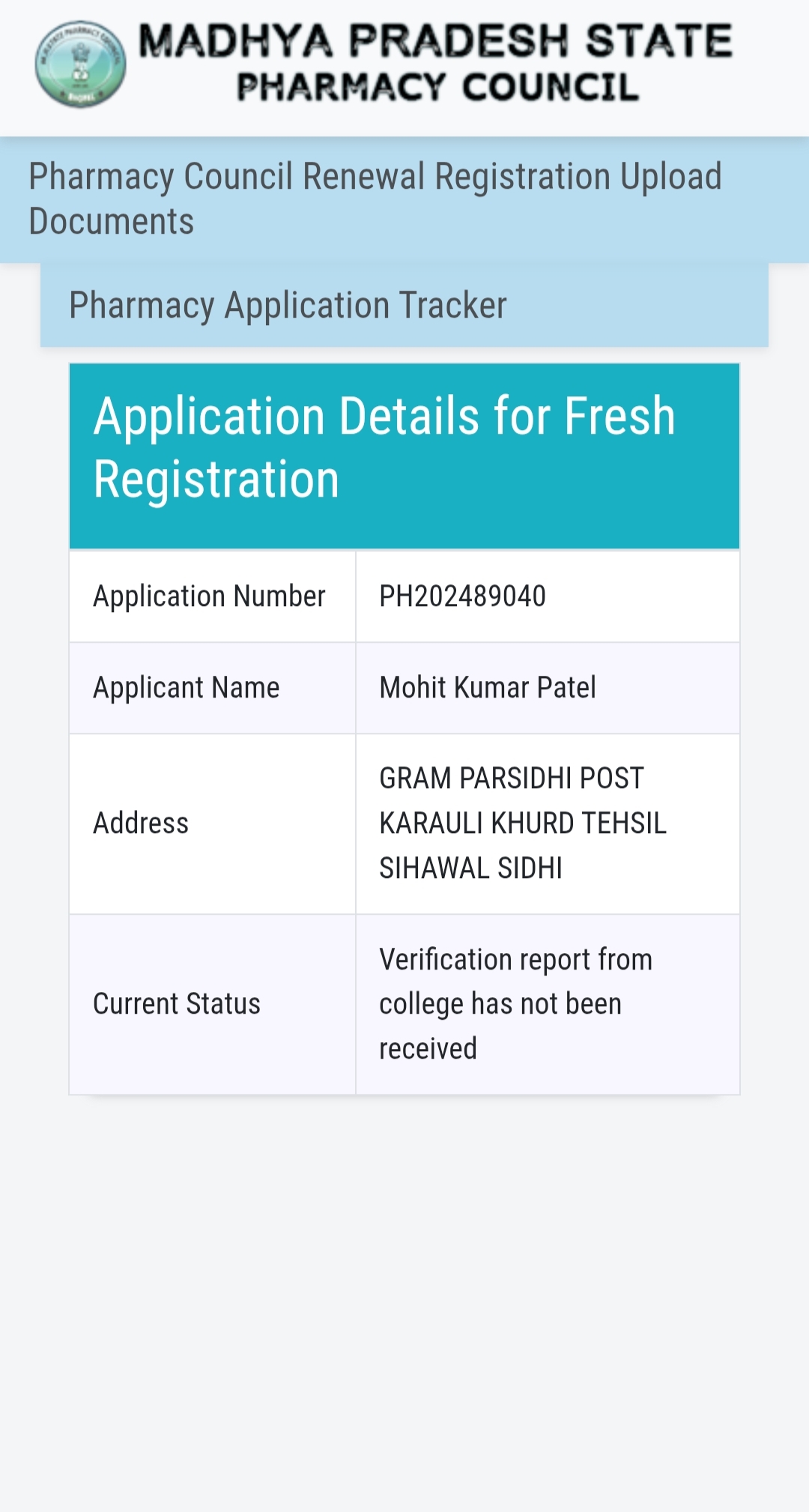The image size is (809, 1512).
Task: Click the Madhya Pradesh State Pharmacy Council title
Action: [x=435, y=63]
